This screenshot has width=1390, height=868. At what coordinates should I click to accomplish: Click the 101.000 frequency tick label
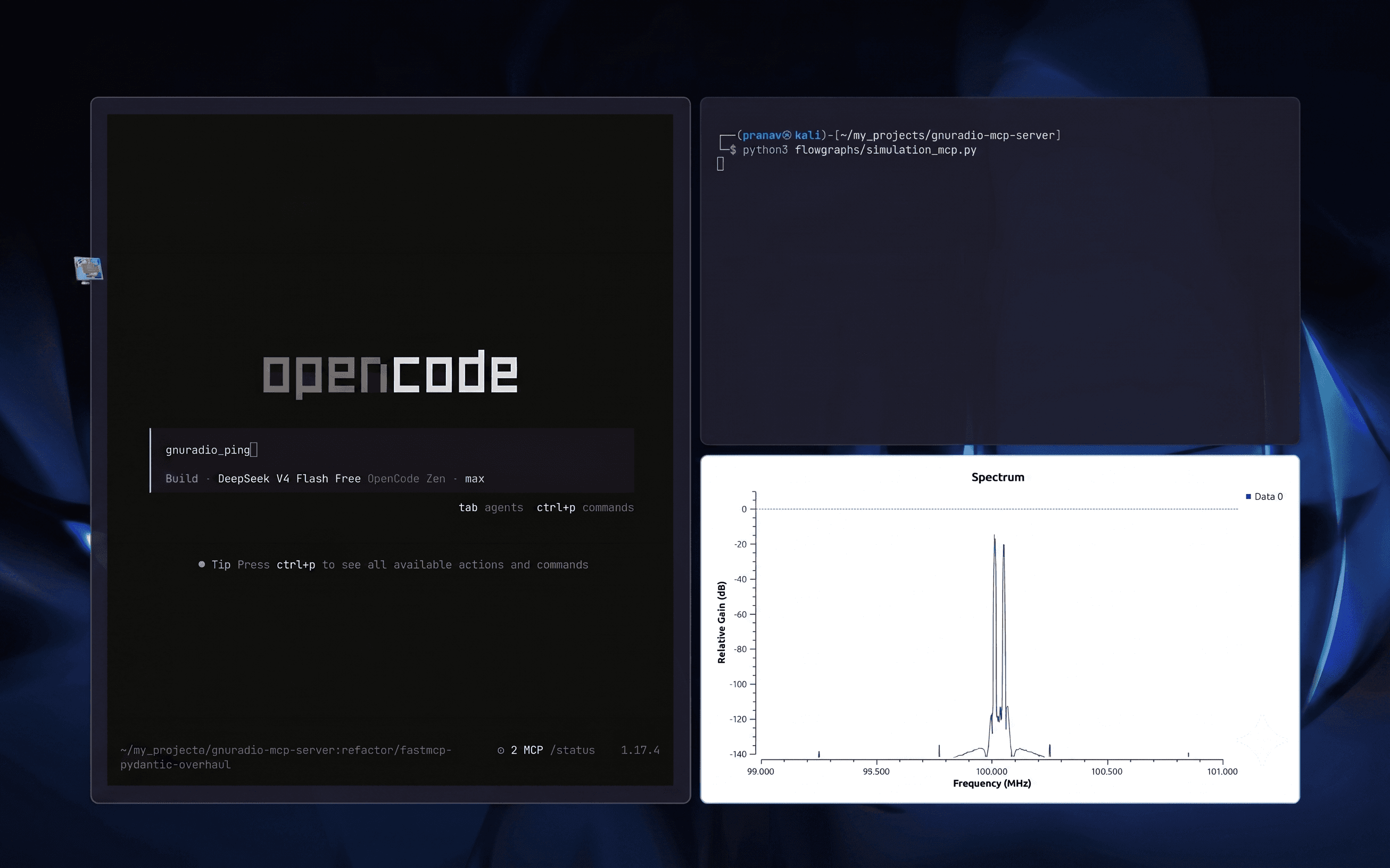1222,772
